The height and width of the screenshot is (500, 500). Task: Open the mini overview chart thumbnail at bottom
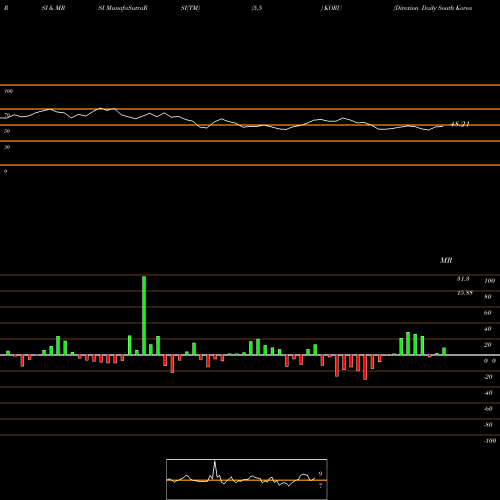[247, 479]
